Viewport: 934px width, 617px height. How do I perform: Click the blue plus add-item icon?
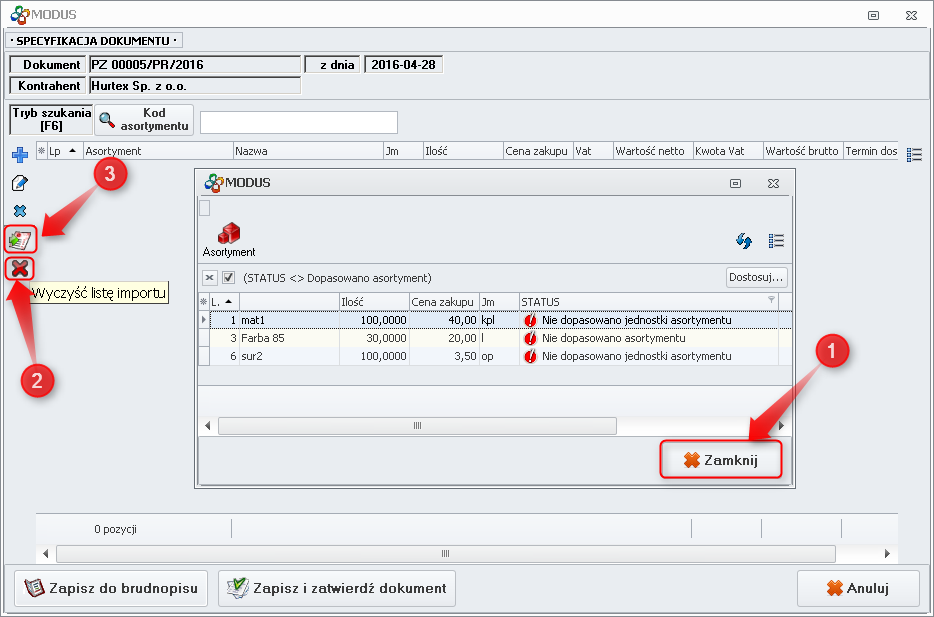click(19, 154)
